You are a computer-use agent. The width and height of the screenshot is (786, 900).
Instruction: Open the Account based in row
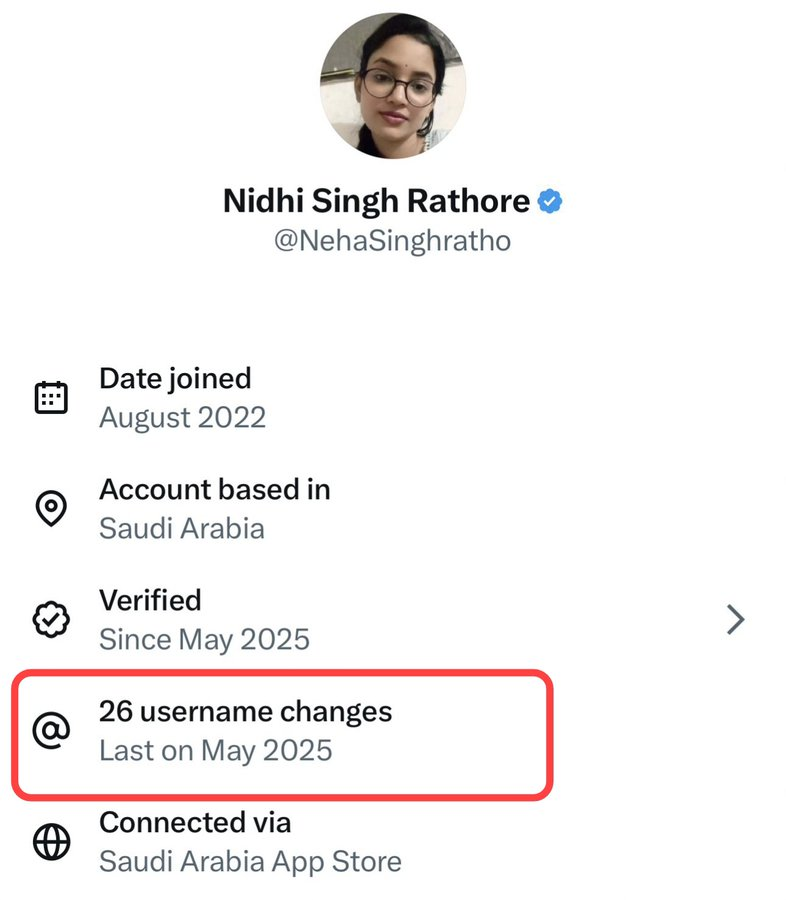(x=393, y=508)
